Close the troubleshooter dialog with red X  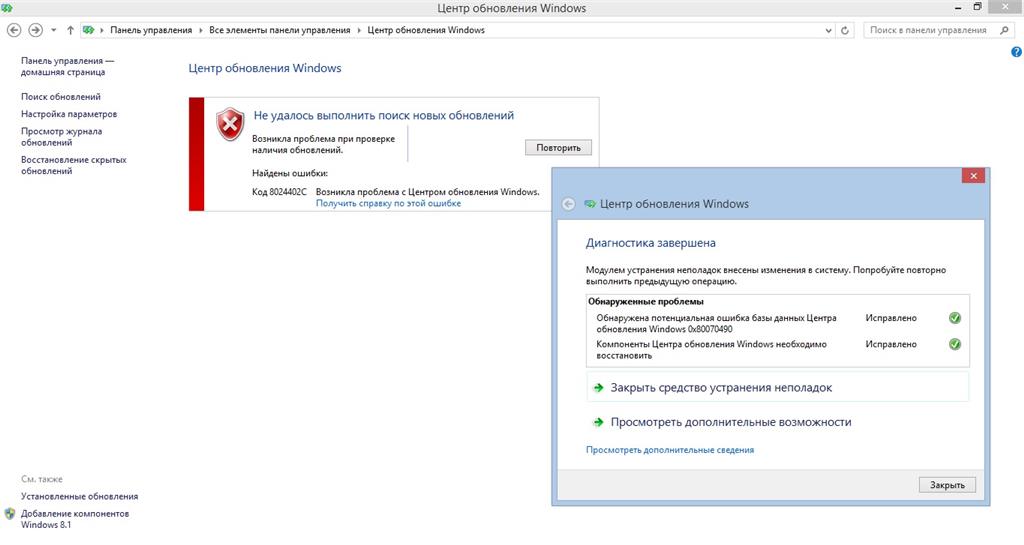click(973, 176)
